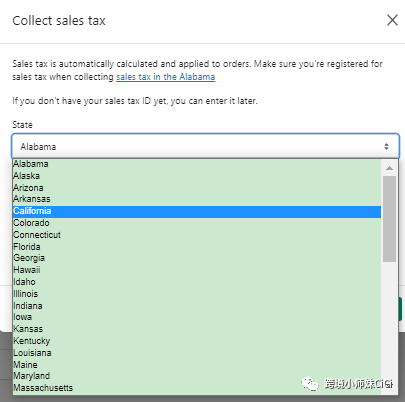This screenshot has width=405, height=402.
Task: Pick Kentucky from the state options
Action: tap(197, 341)
